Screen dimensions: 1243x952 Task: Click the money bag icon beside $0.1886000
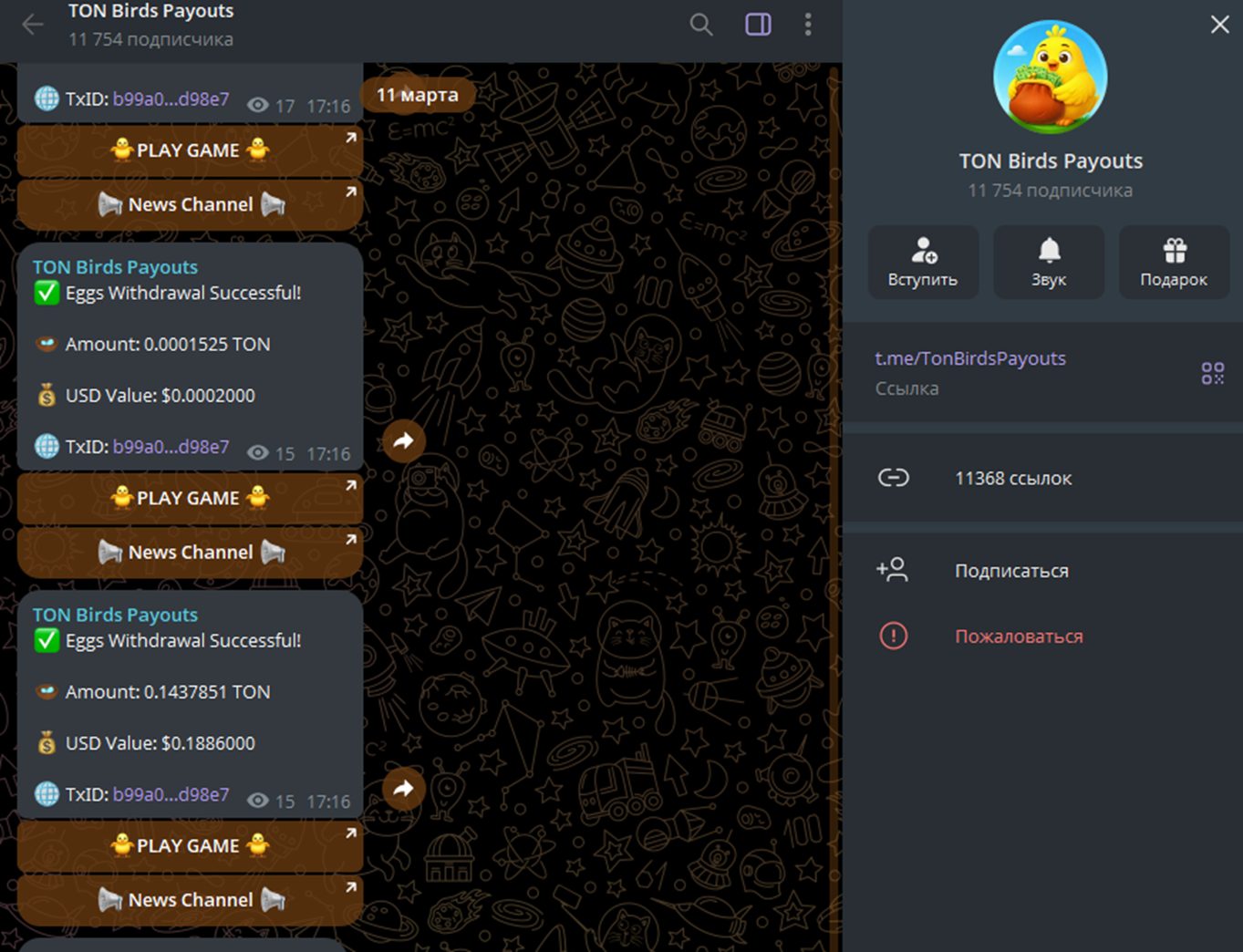click(47, 743)
